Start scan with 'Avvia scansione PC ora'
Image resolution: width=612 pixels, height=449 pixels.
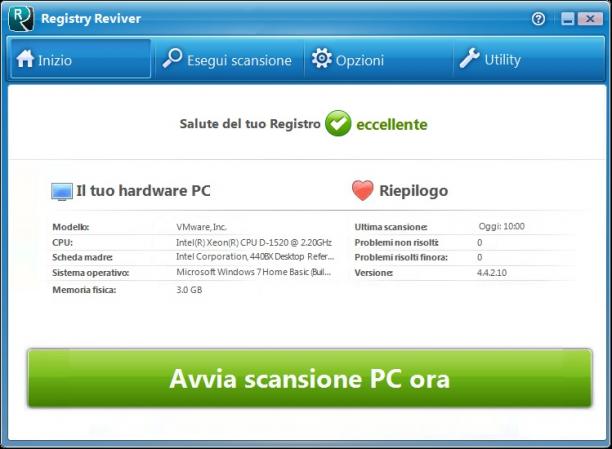(310, 378)
